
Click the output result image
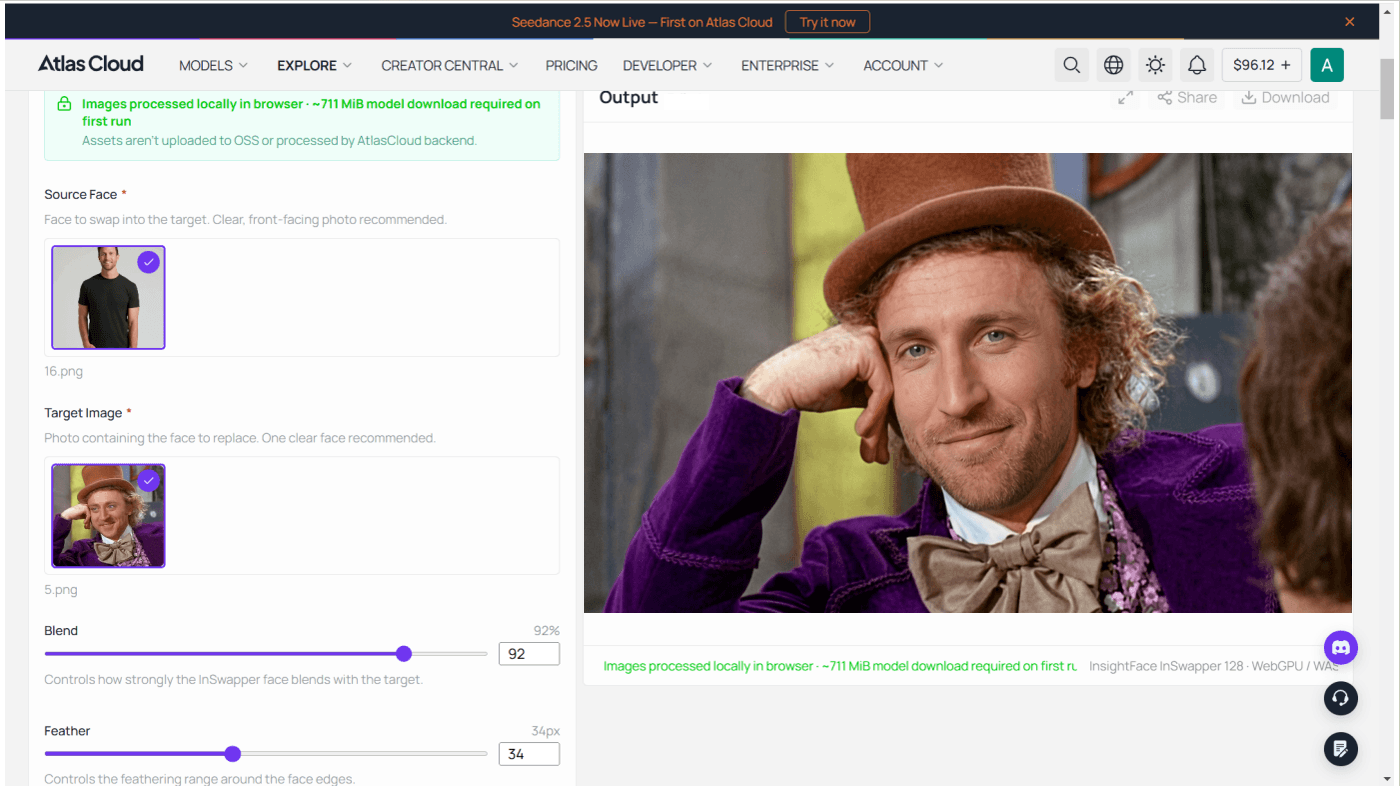point(968,383)
